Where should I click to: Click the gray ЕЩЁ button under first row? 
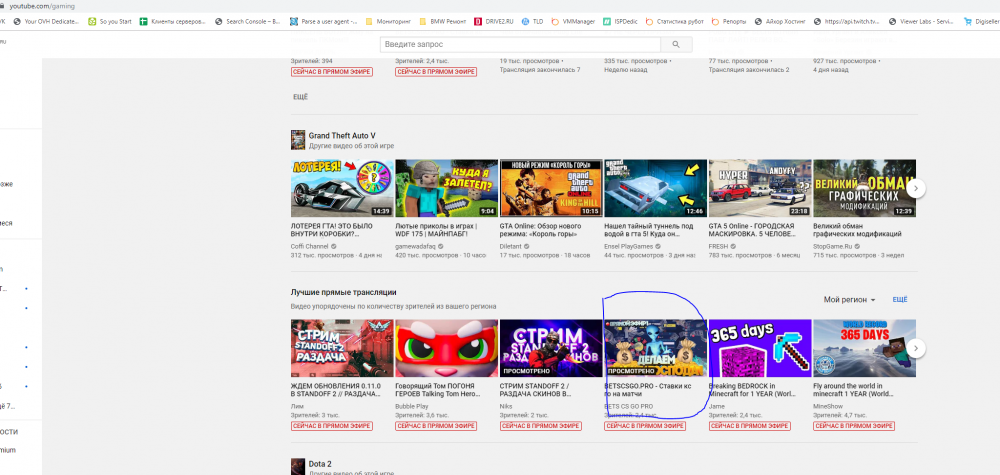tap(300, 97)
